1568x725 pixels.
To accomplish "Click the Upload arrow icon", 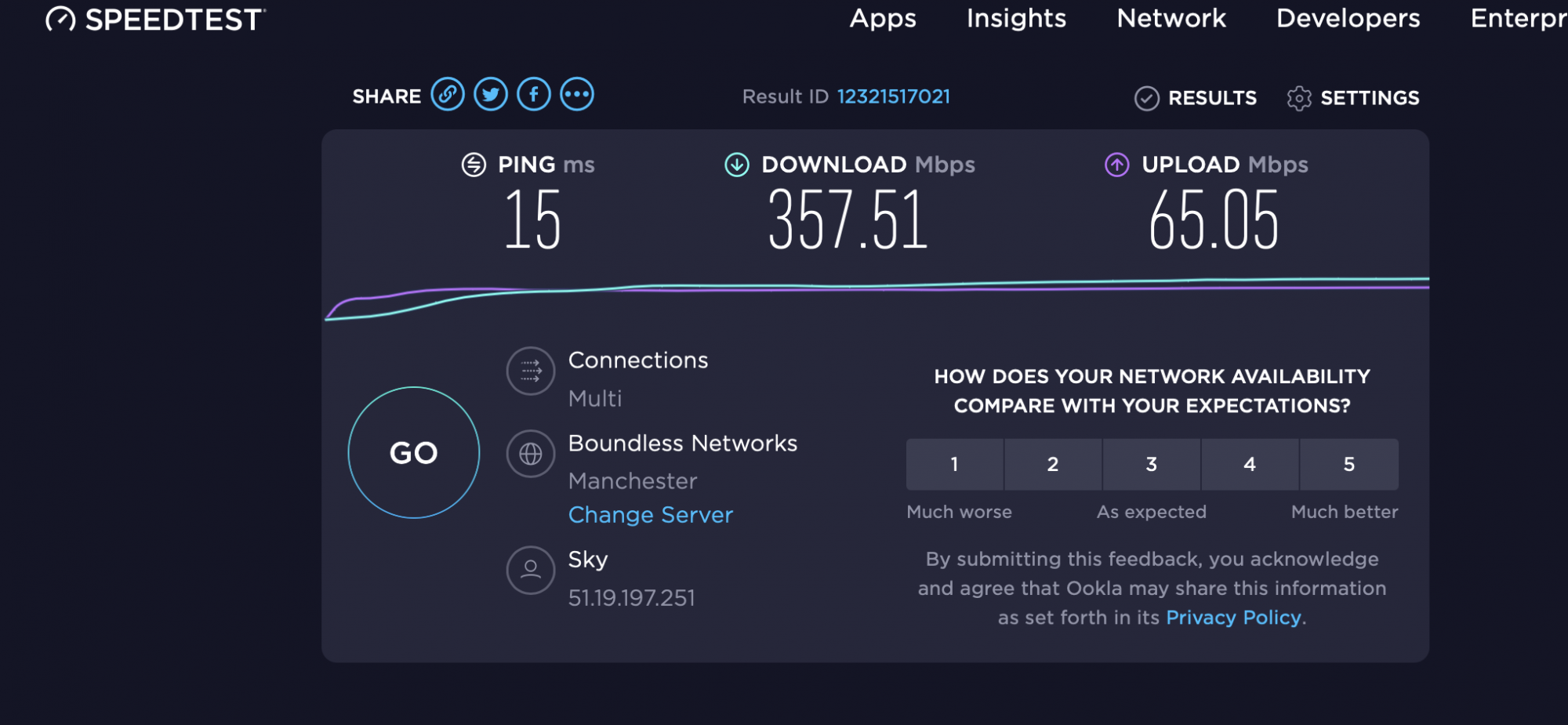I will [1117, 165].
